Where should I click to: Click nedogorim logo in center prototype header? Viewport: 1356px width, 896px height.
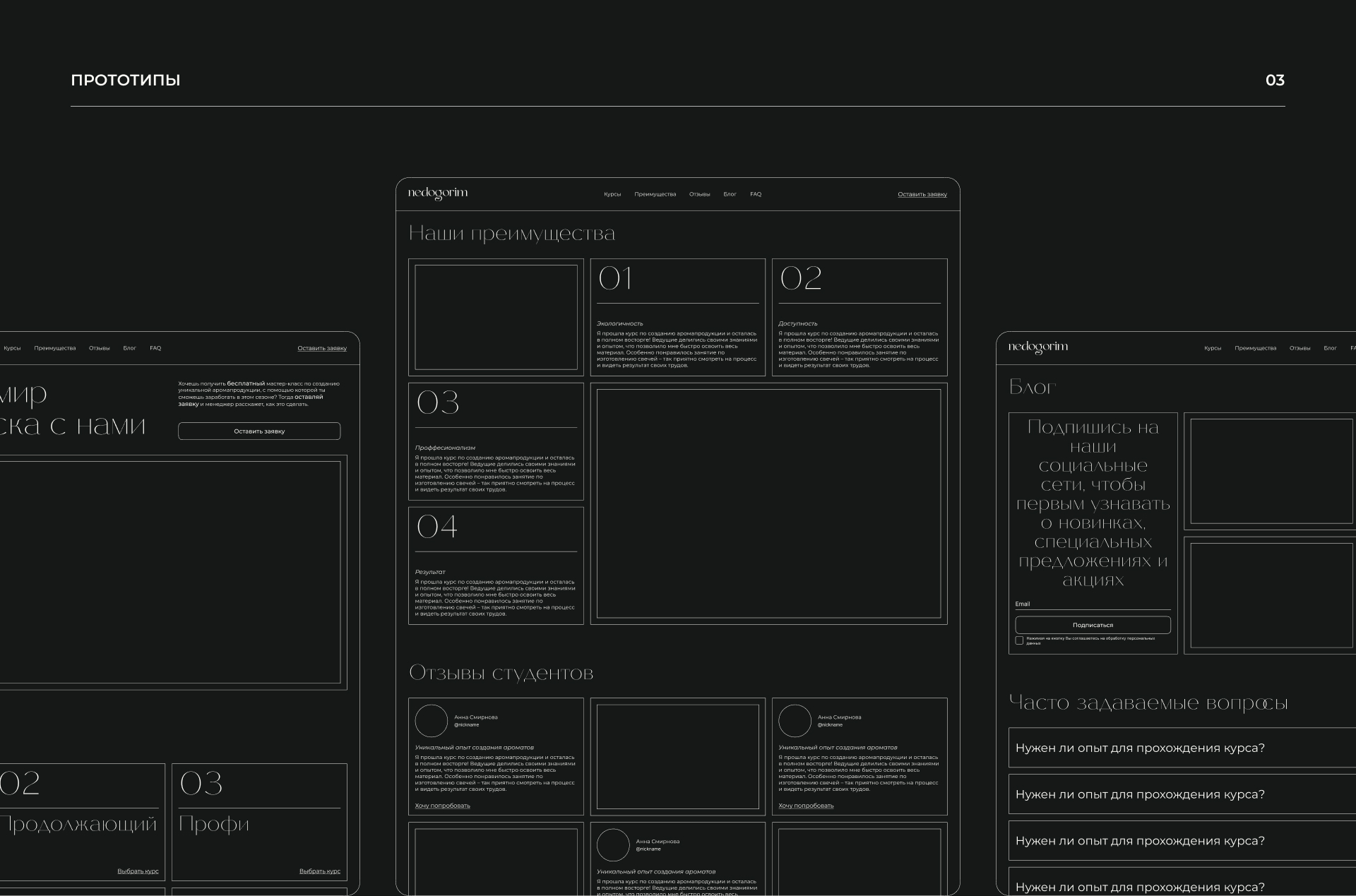[x=438, y=194]
